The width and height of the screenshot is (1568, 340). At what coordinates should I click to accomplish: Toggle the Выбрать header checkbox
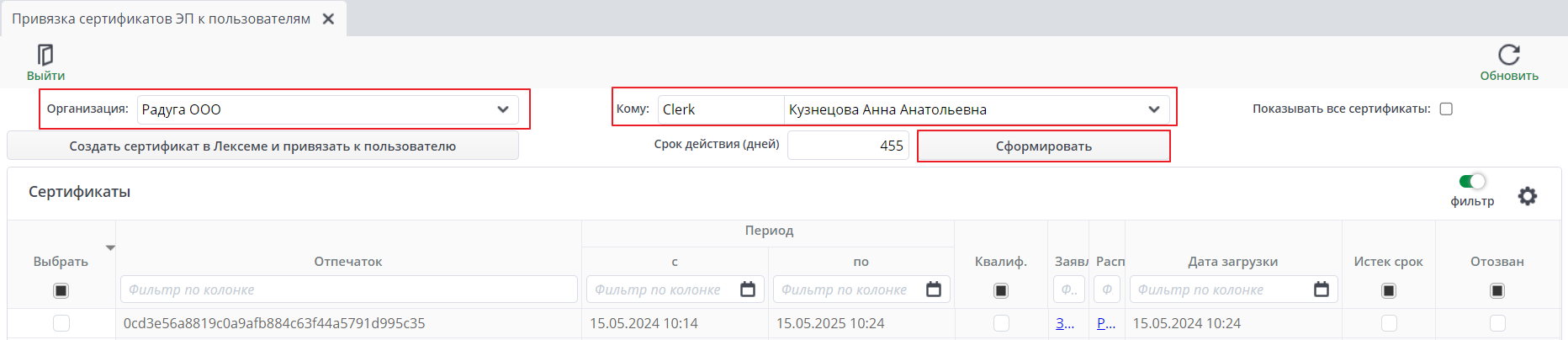click(61, 290)
